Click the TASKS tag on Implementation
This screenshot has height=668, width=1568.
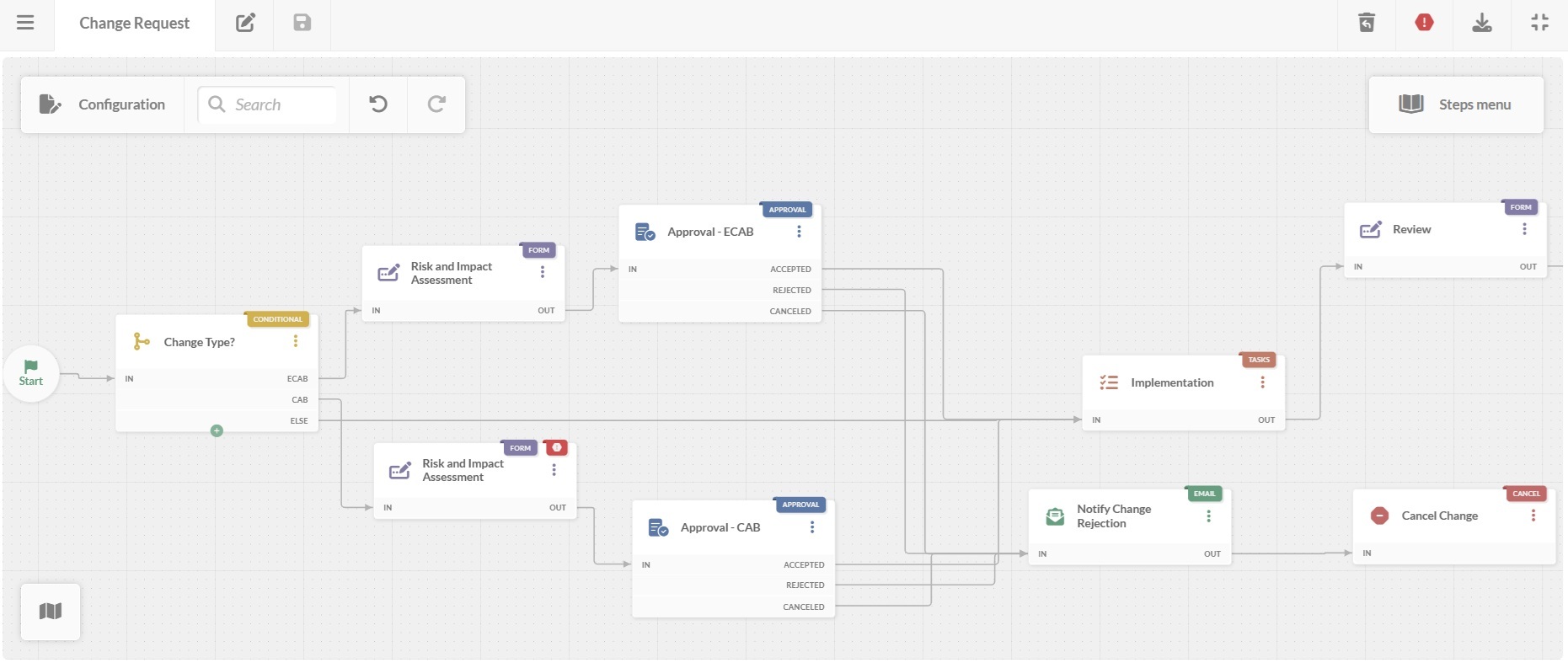tap(1259, 360)
